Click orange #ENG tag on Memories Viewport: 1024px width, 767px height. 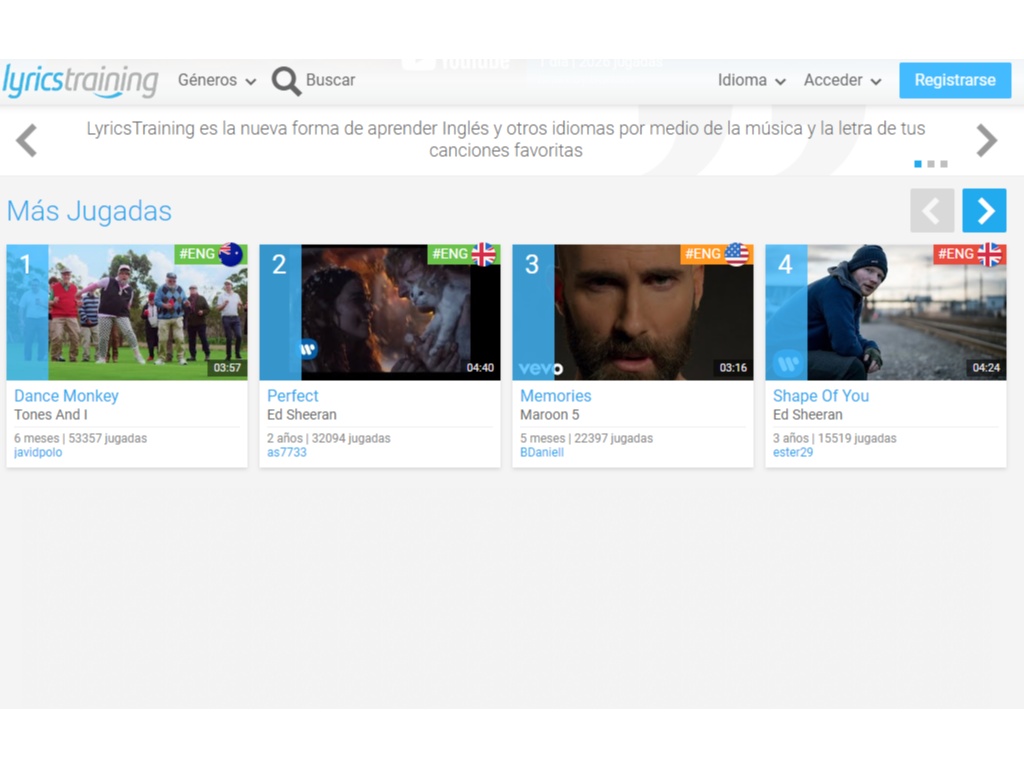pos(702,253)
